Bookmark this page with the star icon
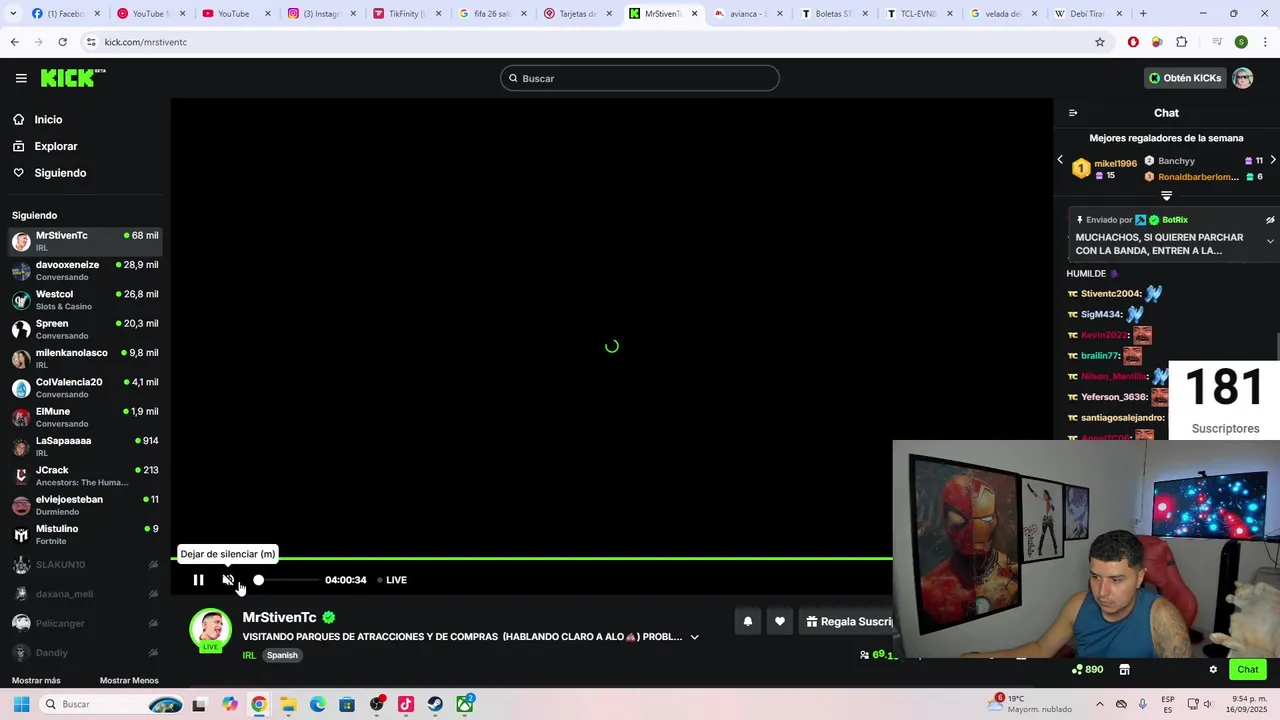The height and width of the screenshot is (720, 1280). 1100,42
